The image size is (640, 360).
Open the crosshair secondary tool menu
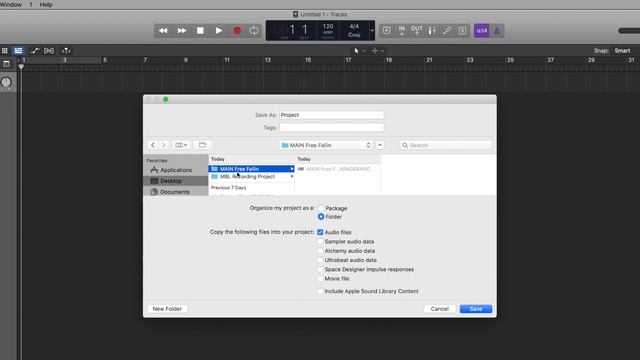[x=377, y=51]
